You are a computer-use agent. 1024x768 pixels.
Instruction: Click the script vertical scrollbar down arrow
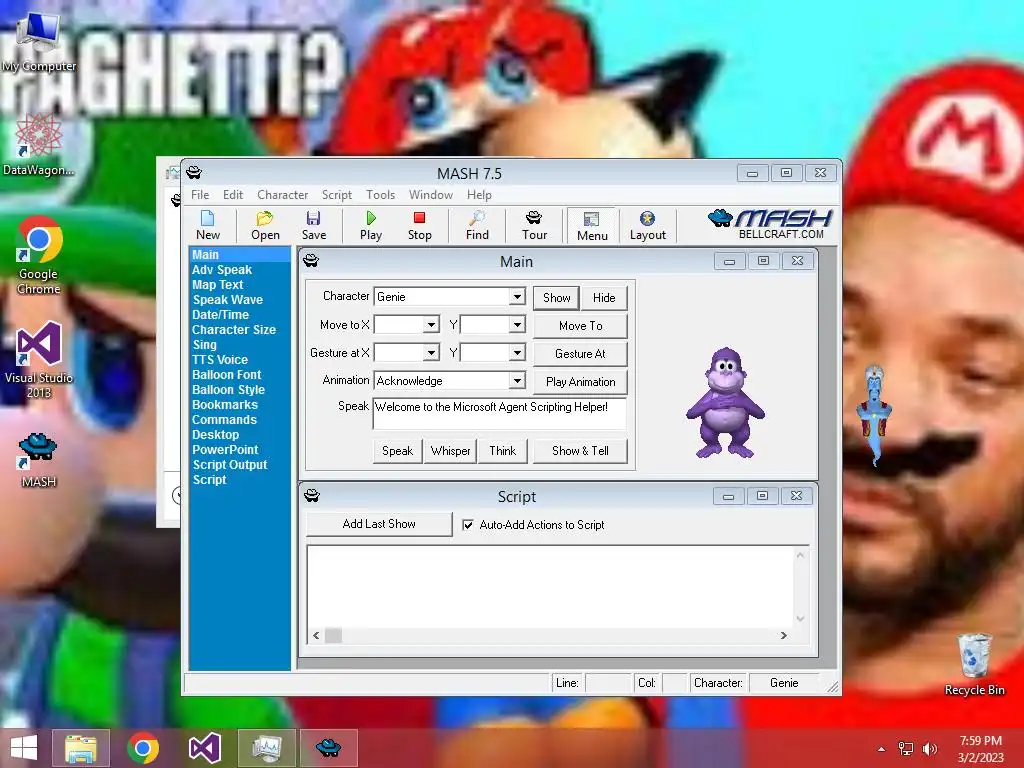pos(800,618)
